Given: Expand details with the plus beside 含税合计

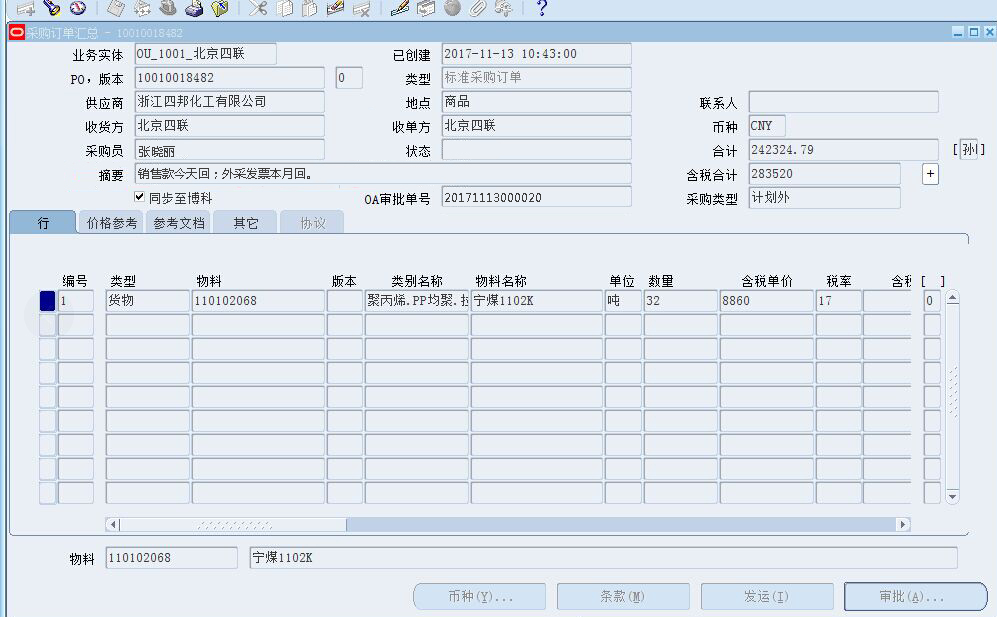Looking at the screenshot, I should 929,173.
